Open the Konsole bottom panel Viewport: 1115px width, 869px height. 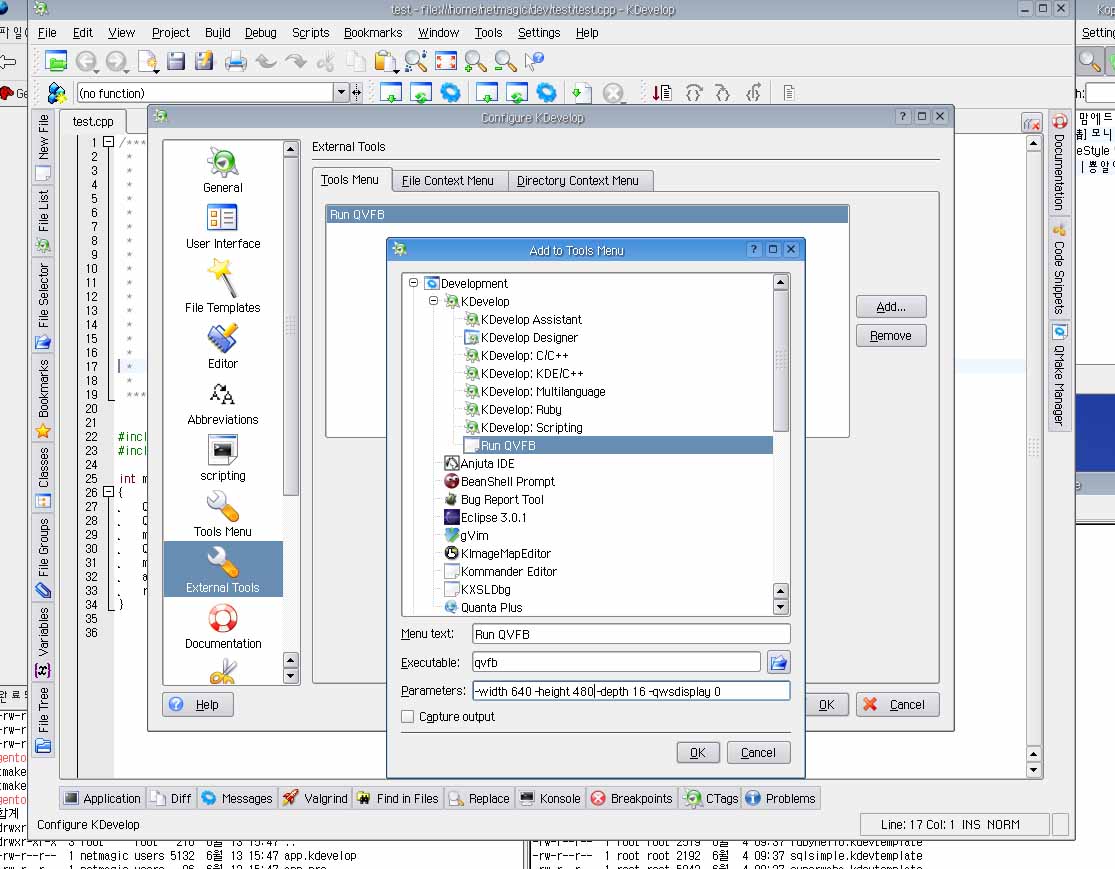click(x=550, y=799)
